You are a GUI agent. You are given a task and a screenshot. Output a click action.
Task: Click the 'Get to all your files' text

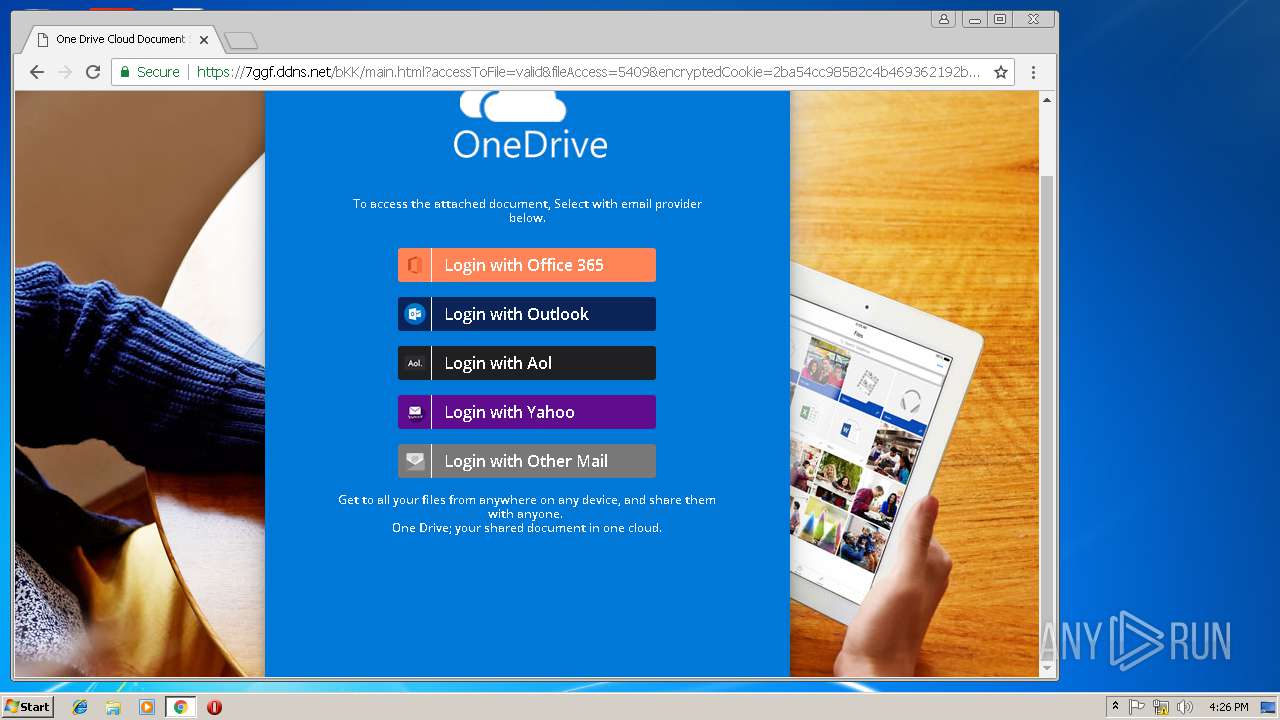tap(527, 507)
